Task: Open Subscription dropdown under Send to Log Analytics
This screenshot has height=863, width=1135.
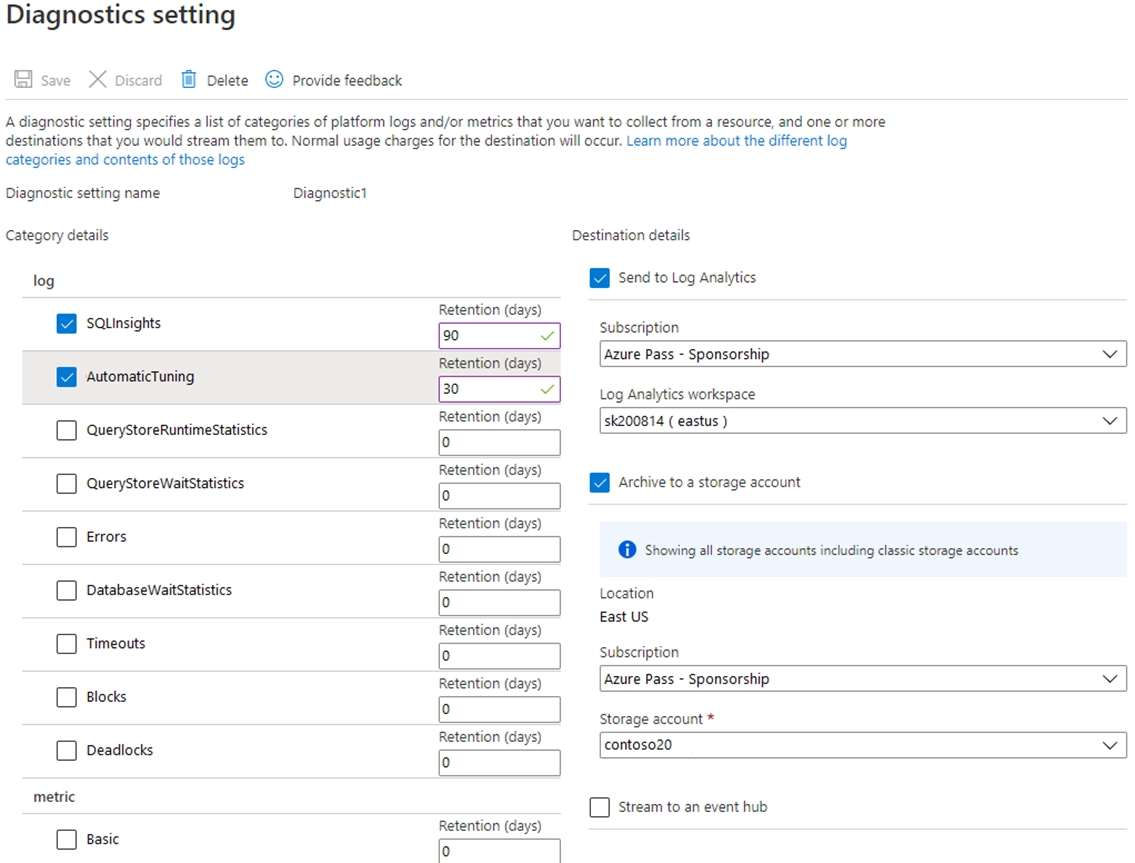Action: tap(862, 354)
